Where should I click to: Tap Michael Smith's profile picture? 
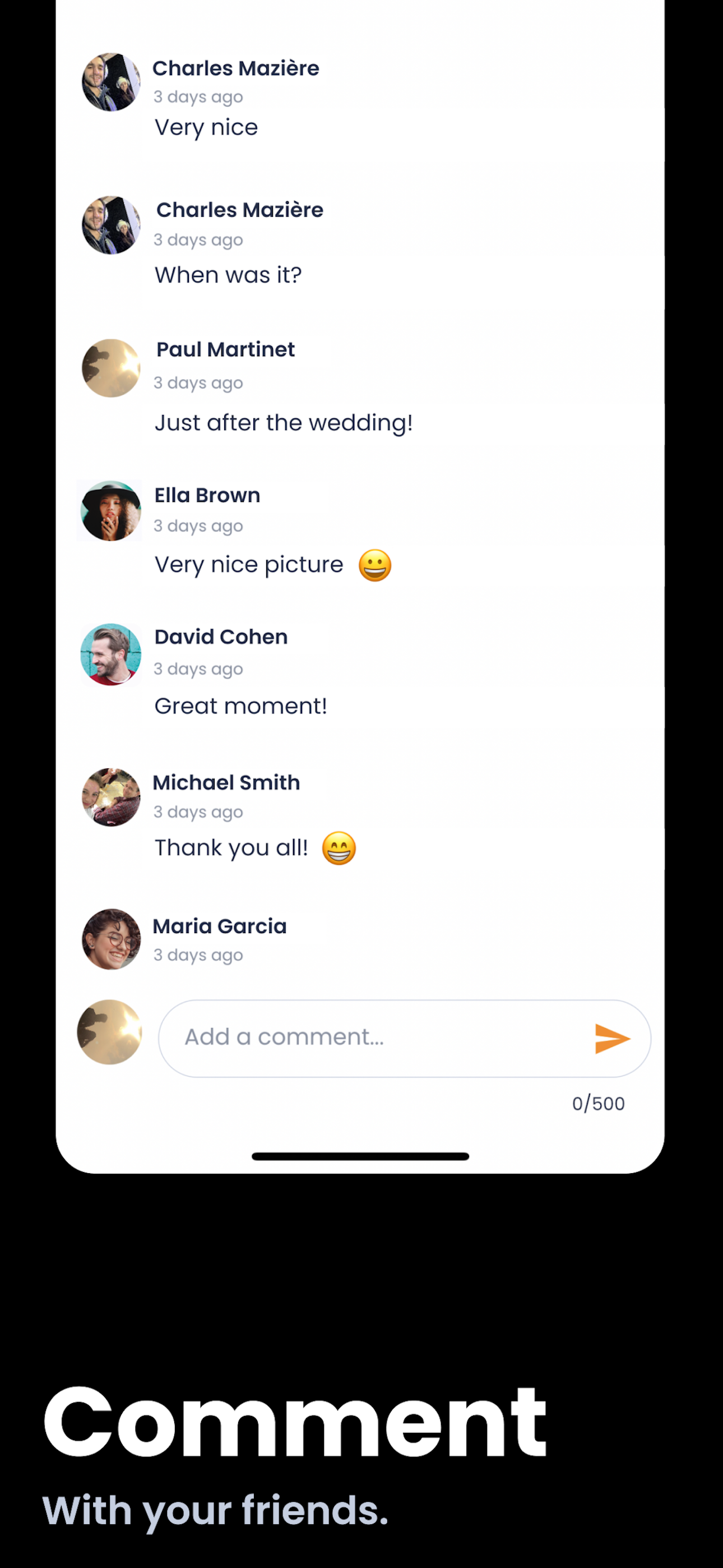click(112, 797)
